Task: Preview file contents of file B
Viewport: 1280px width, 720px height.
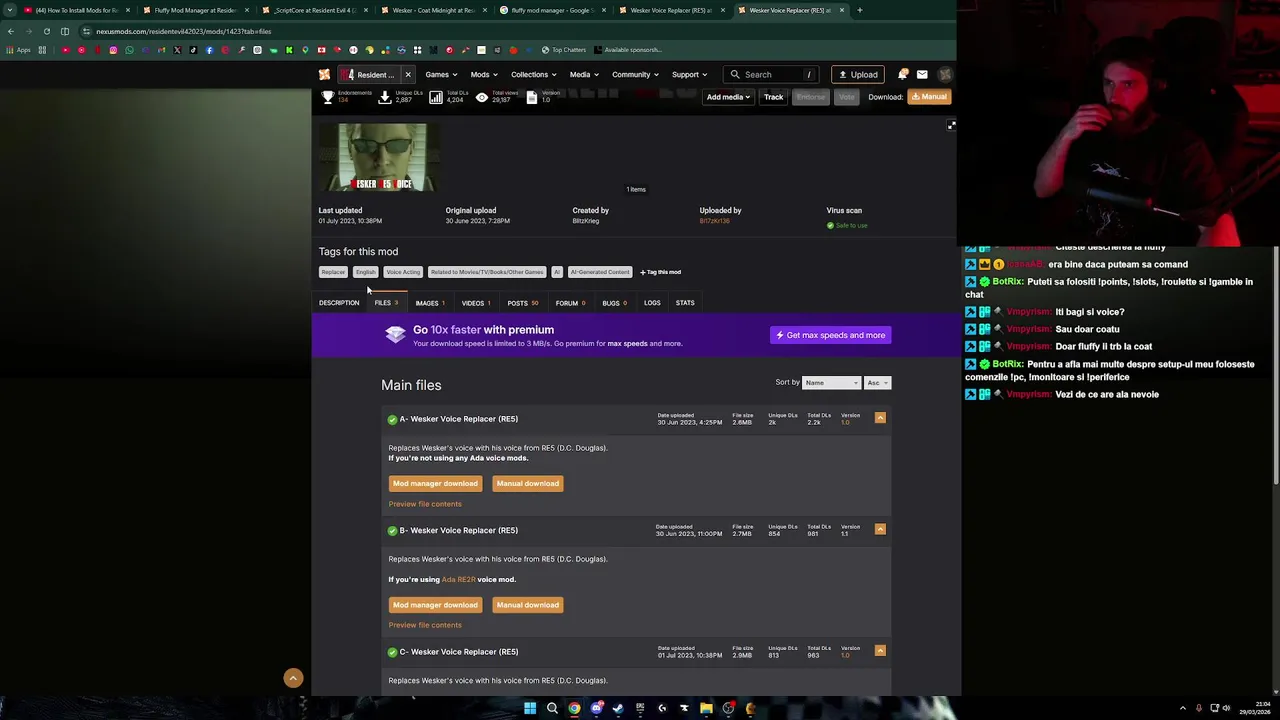Action: tap(425, 625)
